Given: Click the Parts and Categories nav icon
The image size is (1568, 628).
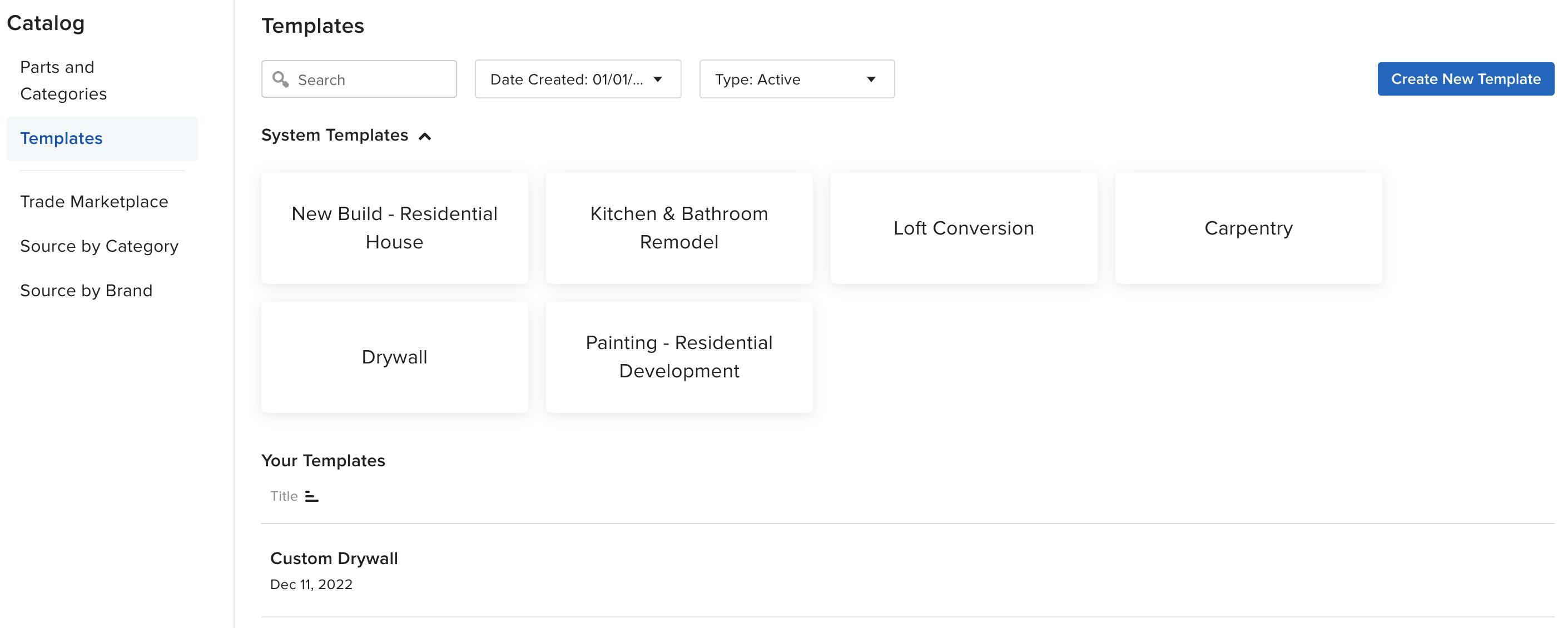Looking at the screenshot, I should (x=63, y=80).
